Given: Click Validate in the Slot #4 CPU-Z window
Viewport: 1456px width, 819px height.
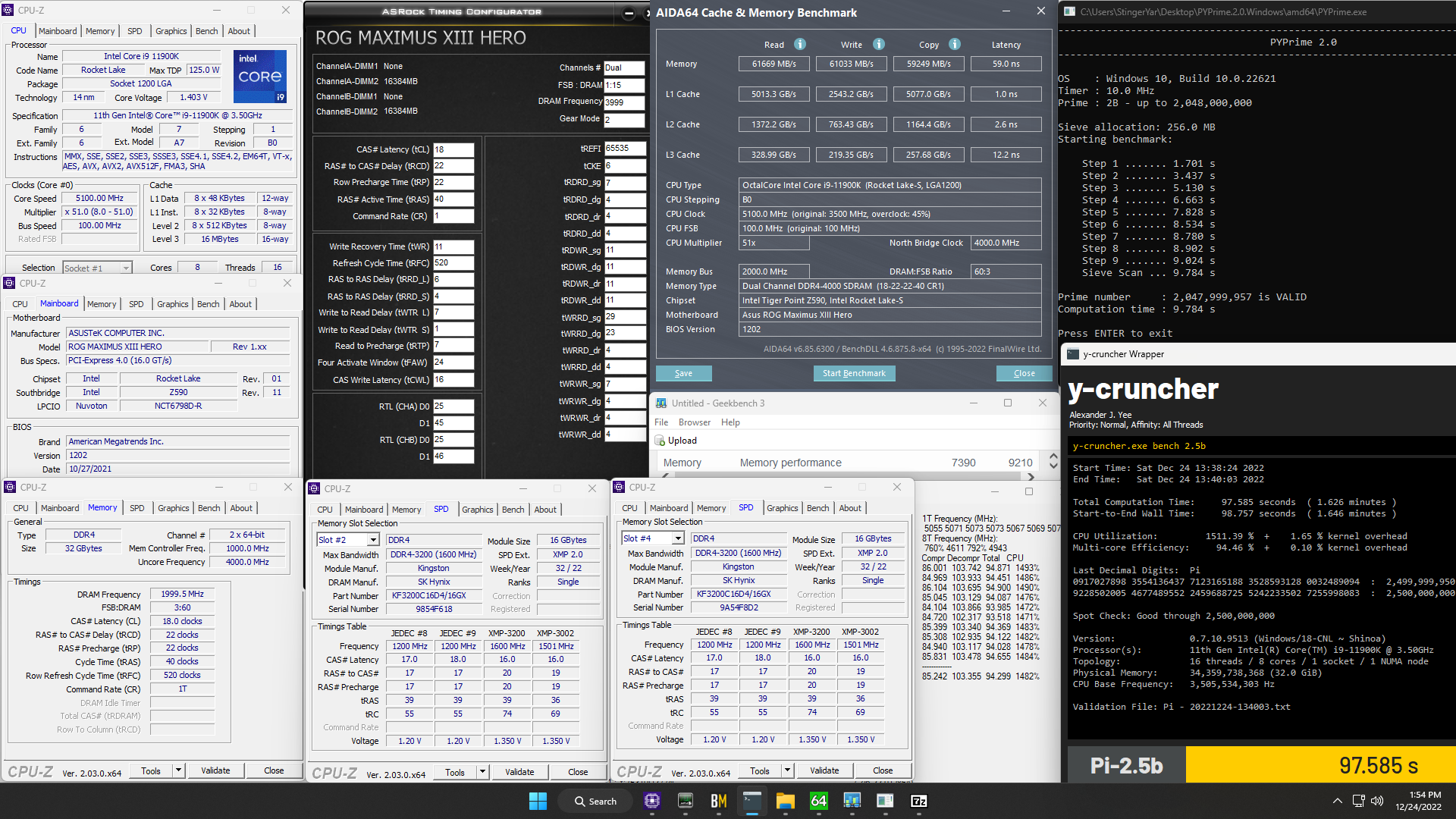Looking at the screenshot, I should coord(824,770).
